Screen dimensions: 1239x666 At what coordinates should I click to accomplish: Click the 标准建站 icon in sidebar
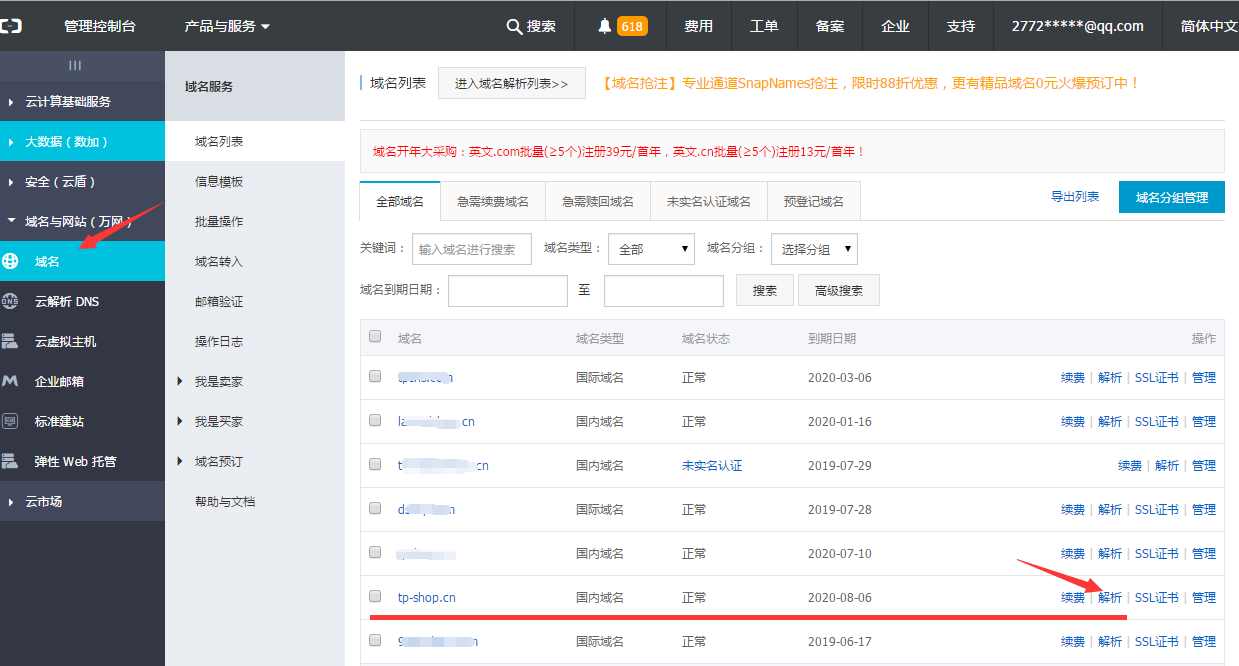point(11,421)
